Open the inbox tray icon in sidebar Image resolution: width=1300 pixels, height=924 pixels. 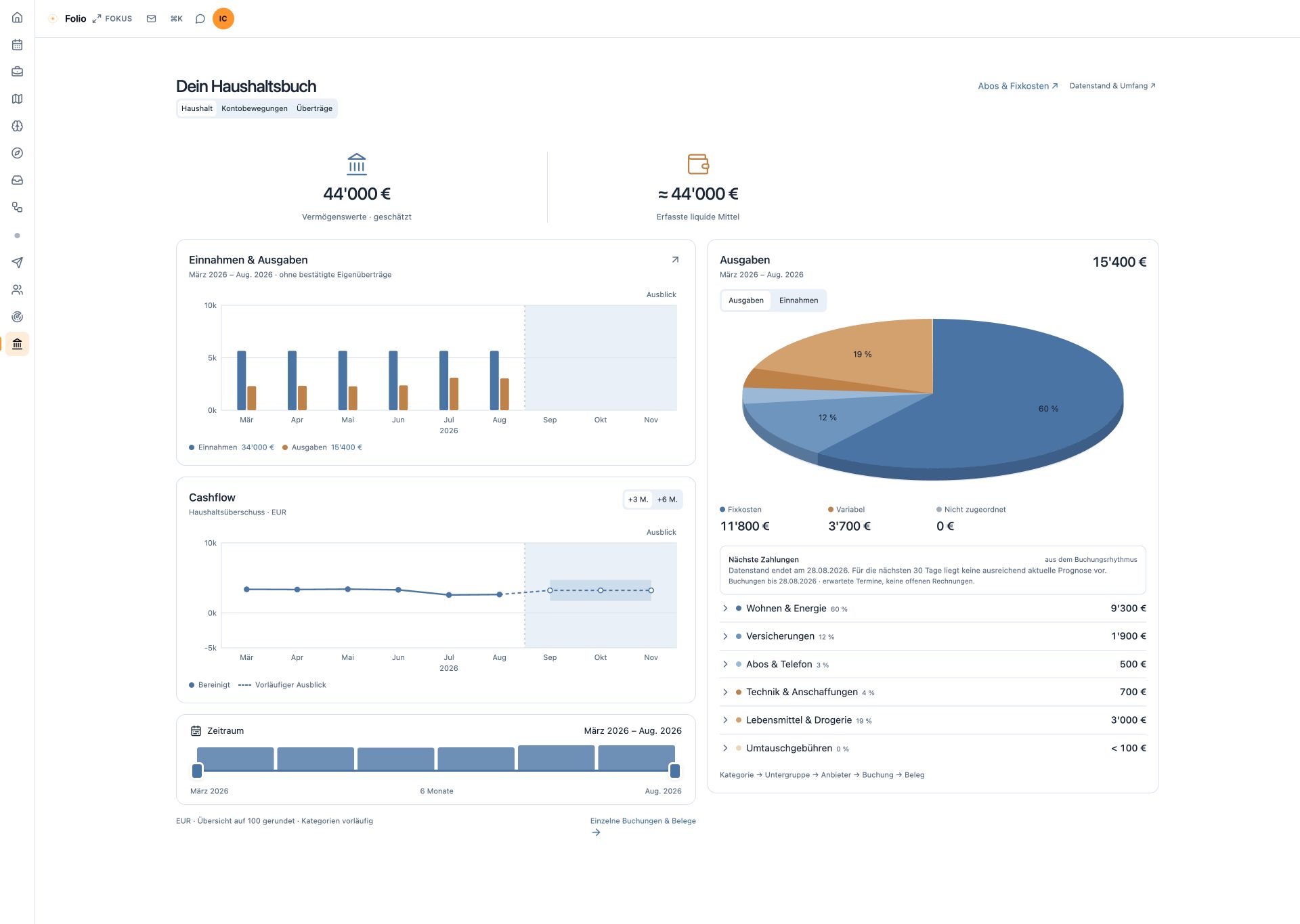click(x=18, y=180)
